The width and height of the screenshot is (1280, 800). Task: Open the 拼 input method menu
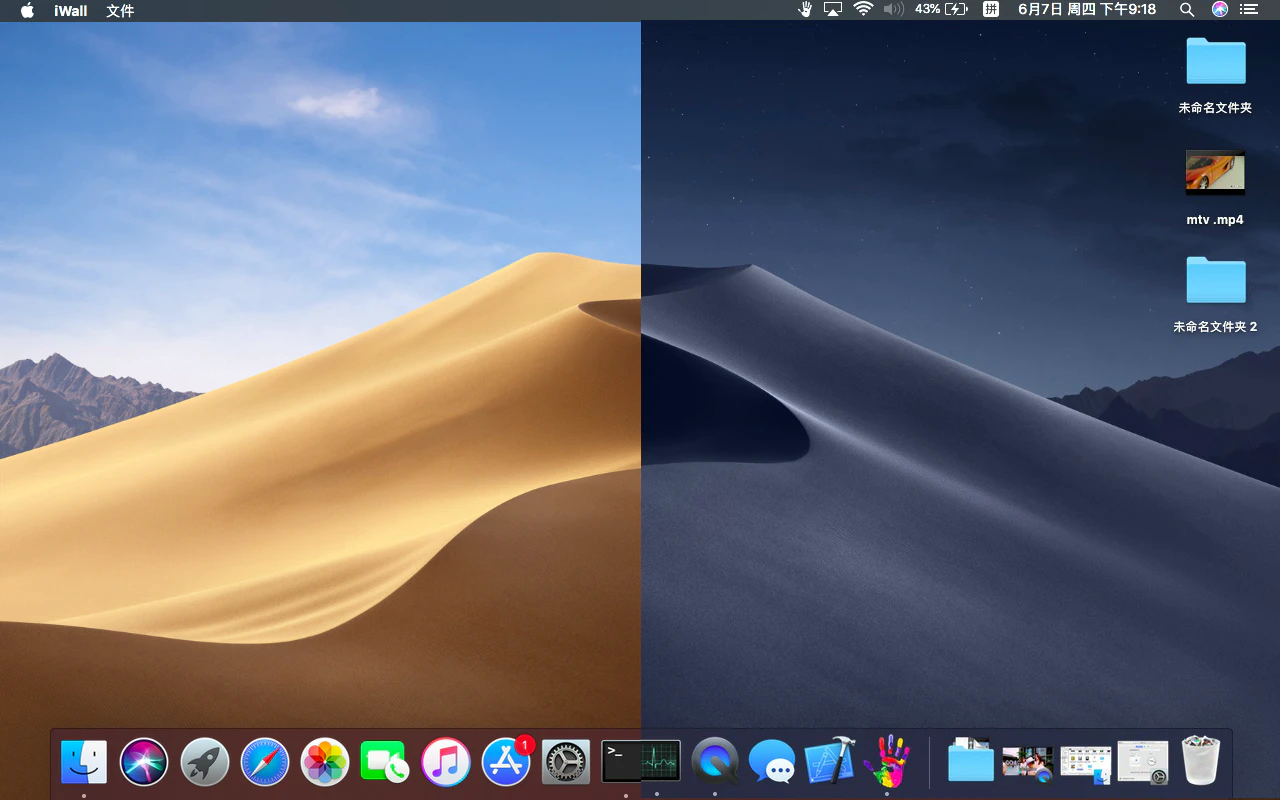click(991, 9)
